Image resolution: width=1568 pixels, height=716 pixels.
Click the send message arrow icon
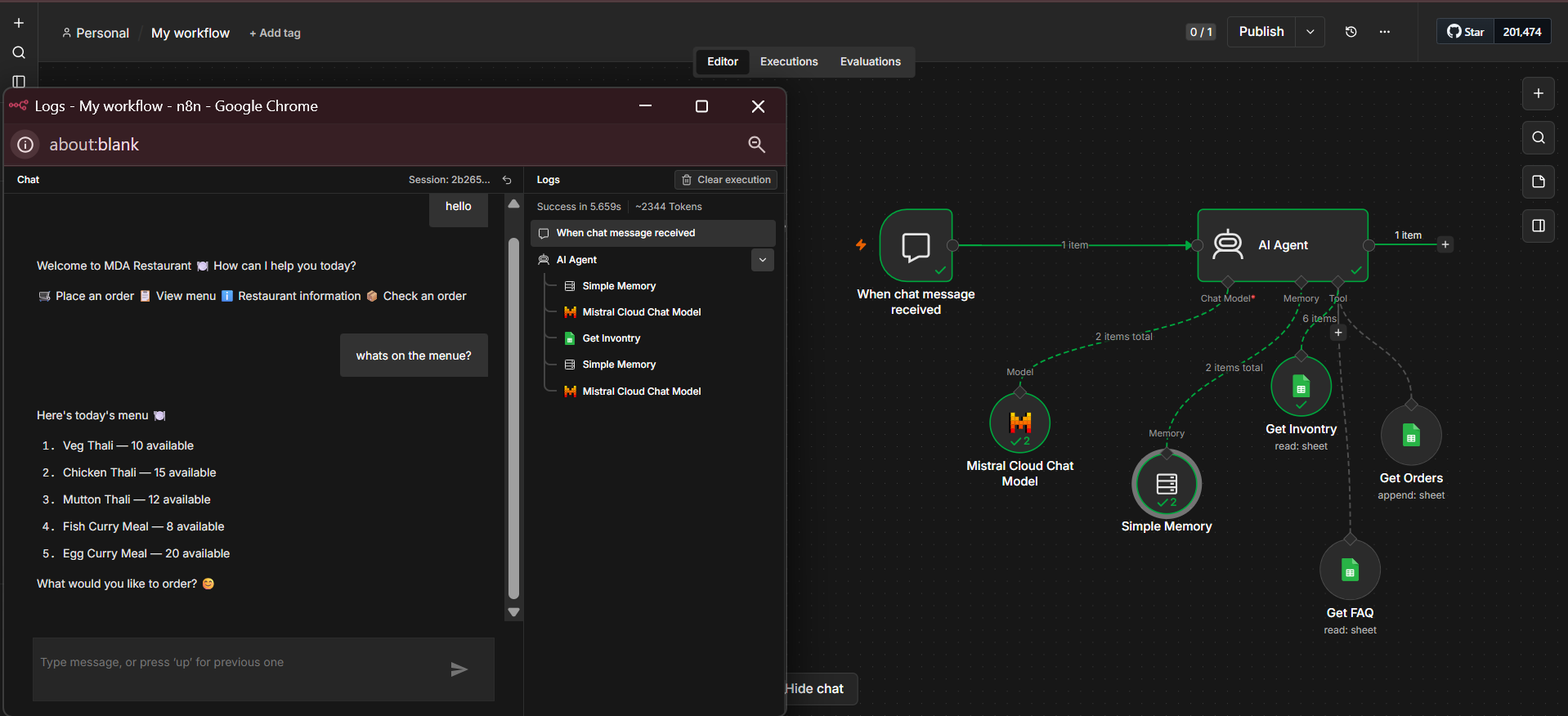click(x=459, y=669)
